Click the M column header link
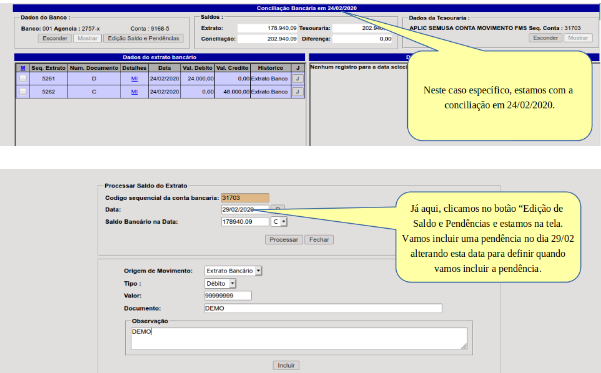Viewport: 601px width, 373px height. point(23,68)
